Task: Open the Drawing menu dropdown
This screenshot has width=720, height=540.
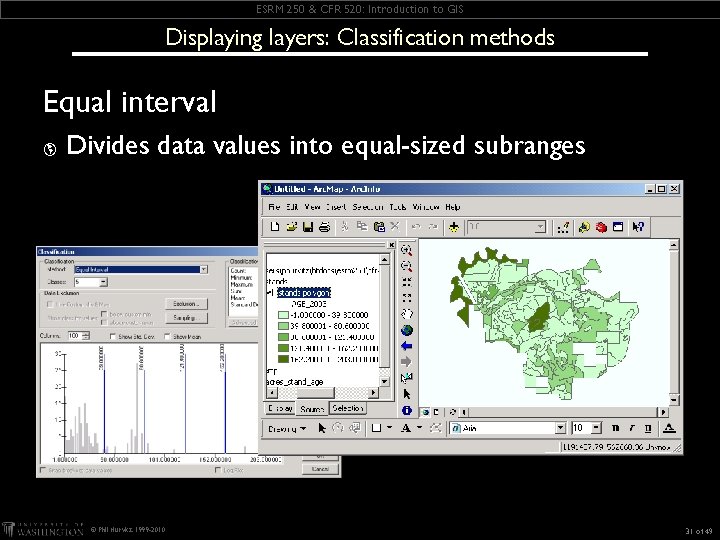Action: pos(287,429)
